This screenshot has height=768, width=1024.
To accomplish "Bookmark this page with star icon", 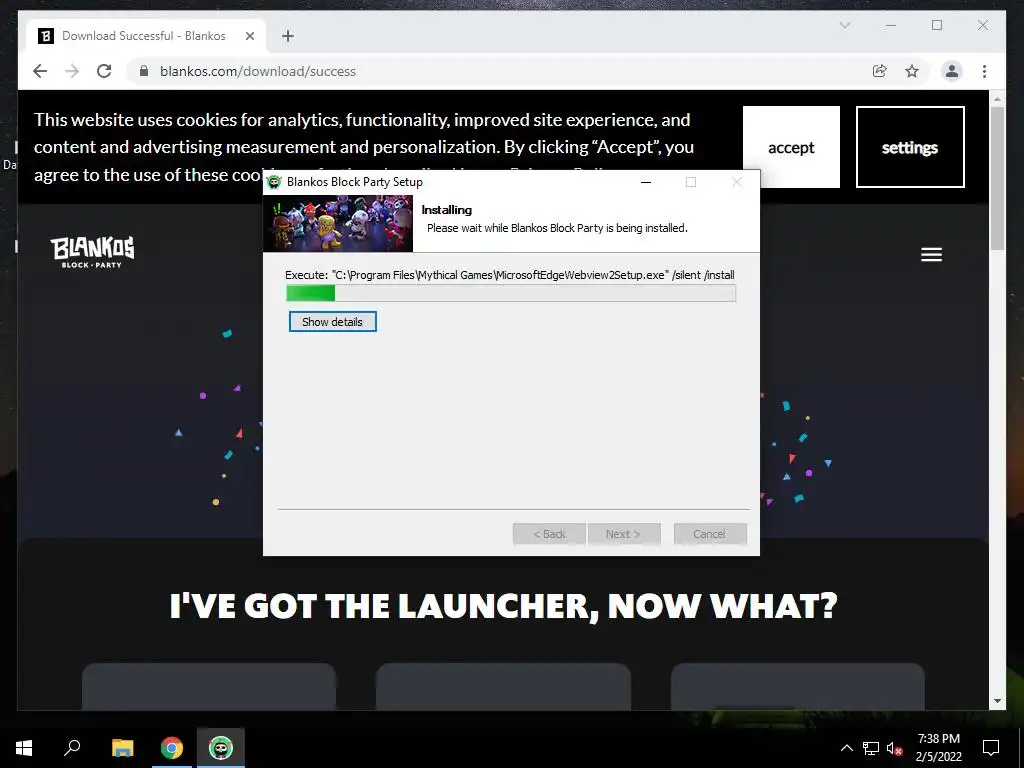I will [x=912, y=71].
